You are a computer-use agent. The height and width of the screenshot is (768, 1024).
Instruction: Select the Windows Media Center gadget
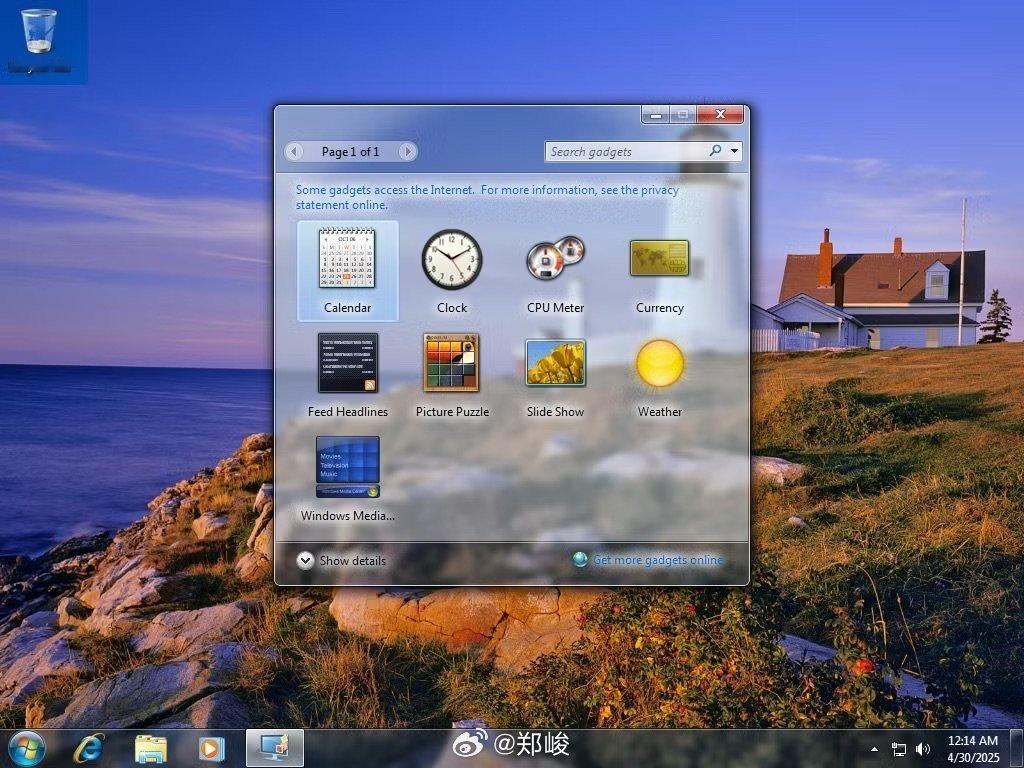click(347, 479)
